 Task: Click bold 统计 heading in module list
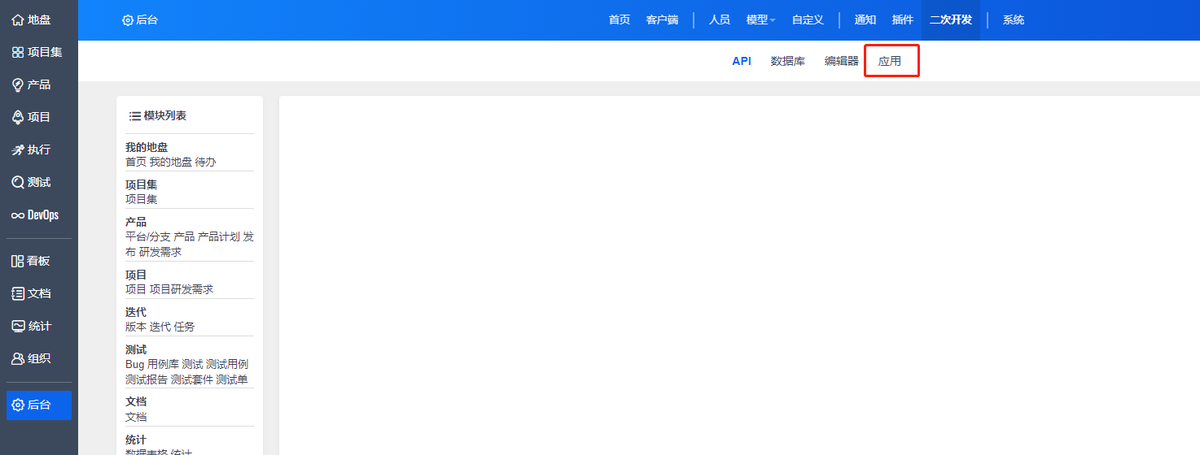[136, 440]
